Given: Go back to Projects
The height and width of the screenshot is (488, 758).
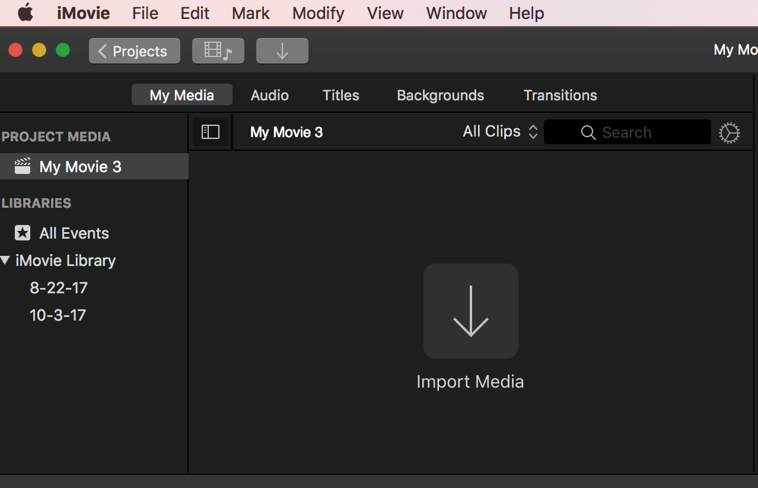Looking at the screenshot, I should [x=134, y=51].
